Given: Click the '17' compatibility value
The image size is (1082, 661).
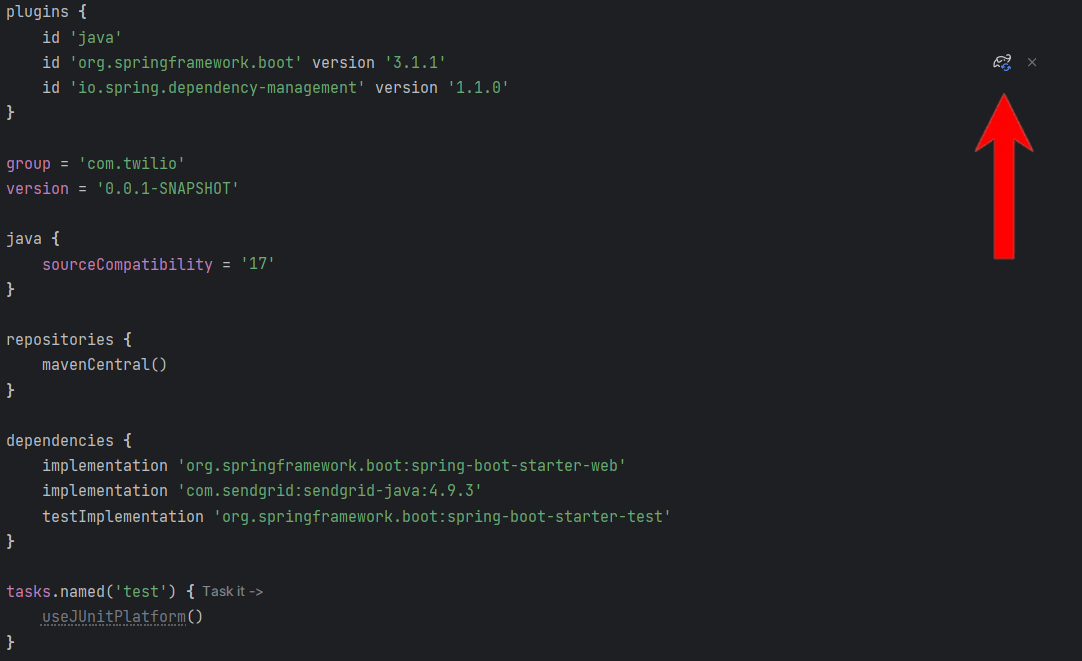Looking at the screenshot, I should click(257, 264).
